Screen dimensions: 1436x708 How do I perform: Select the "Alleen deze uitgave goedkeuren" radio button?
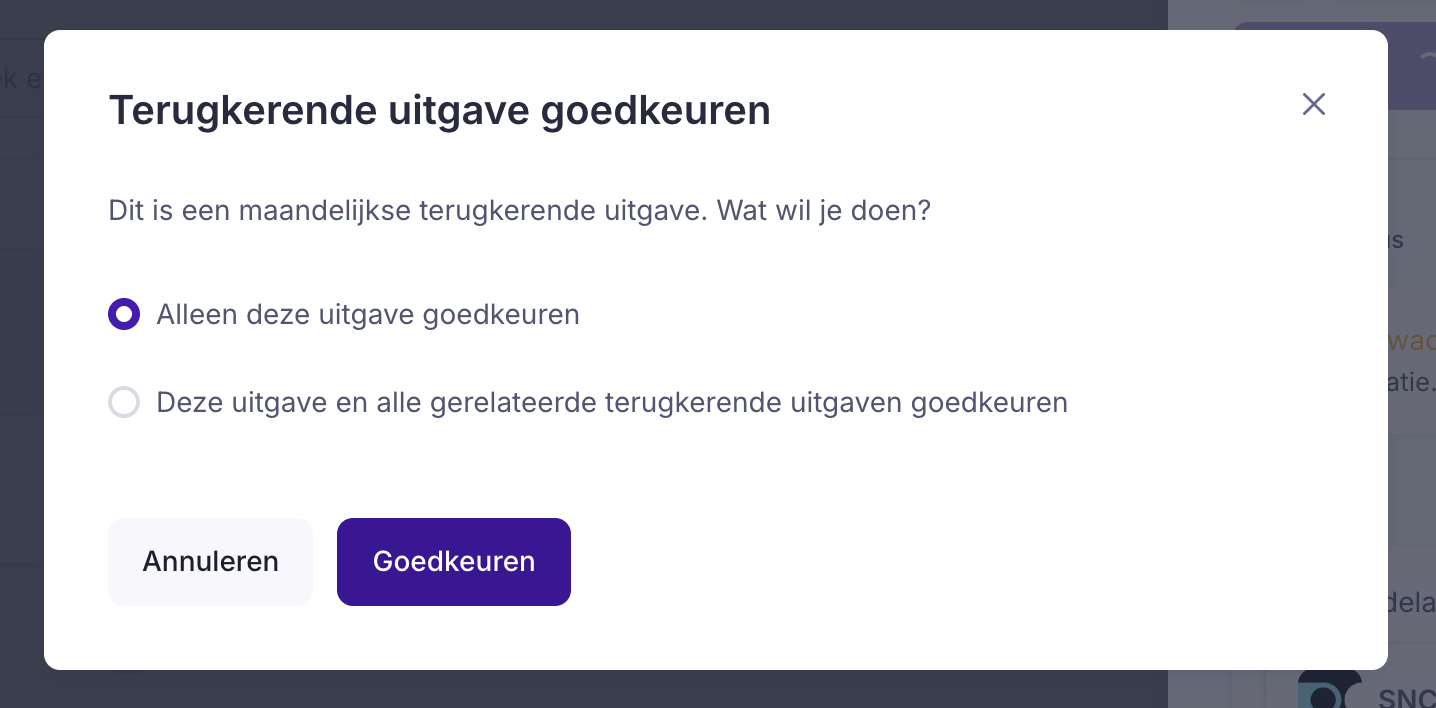[x=124, y=315]
